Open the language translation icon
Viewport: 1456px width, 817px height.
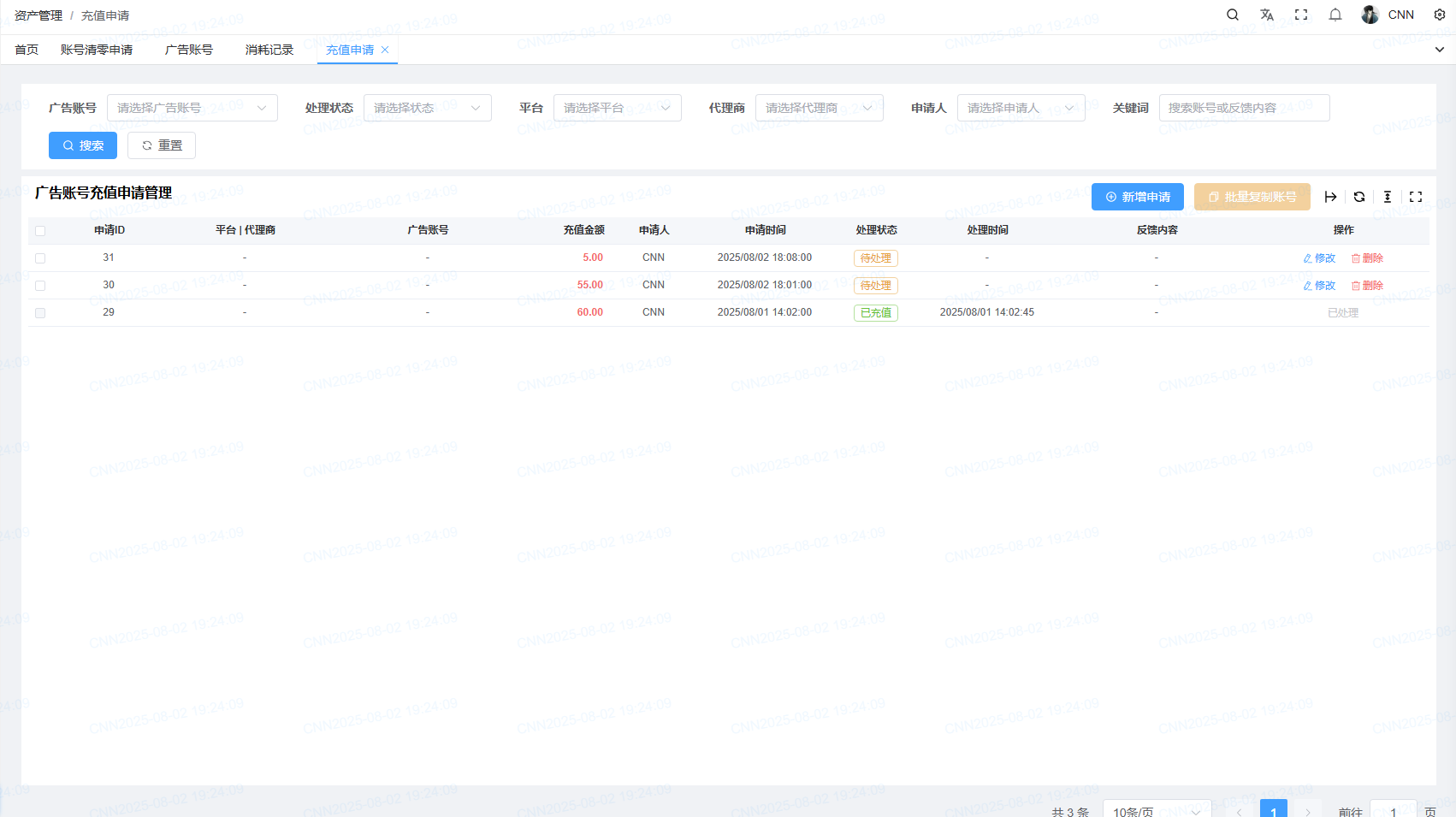coord(1267,15)
